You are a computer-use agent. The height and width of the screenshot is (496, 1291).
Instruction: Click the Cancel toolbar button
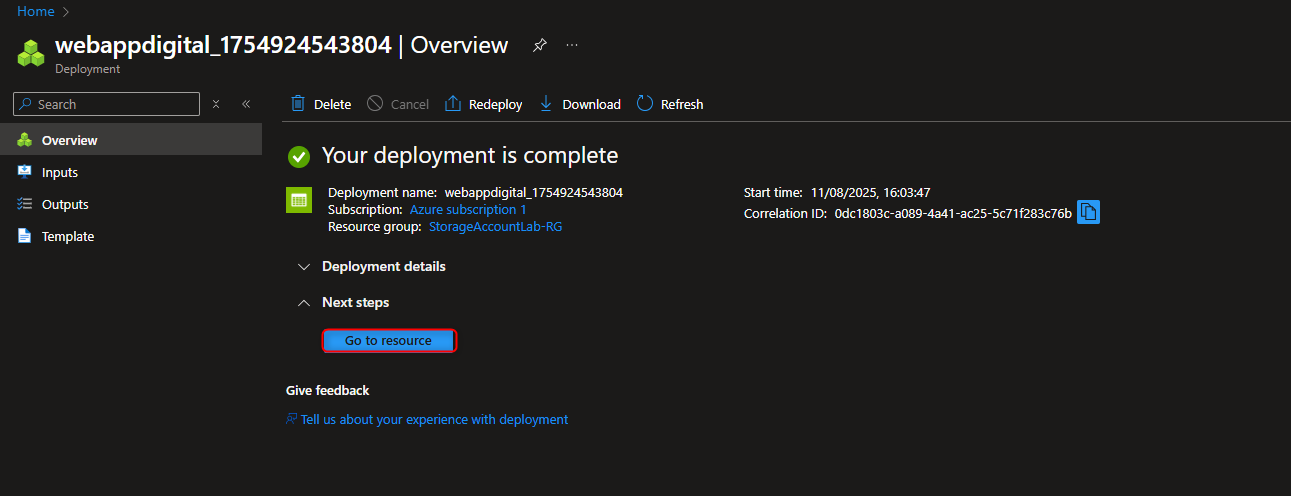(x=398, y=104)
